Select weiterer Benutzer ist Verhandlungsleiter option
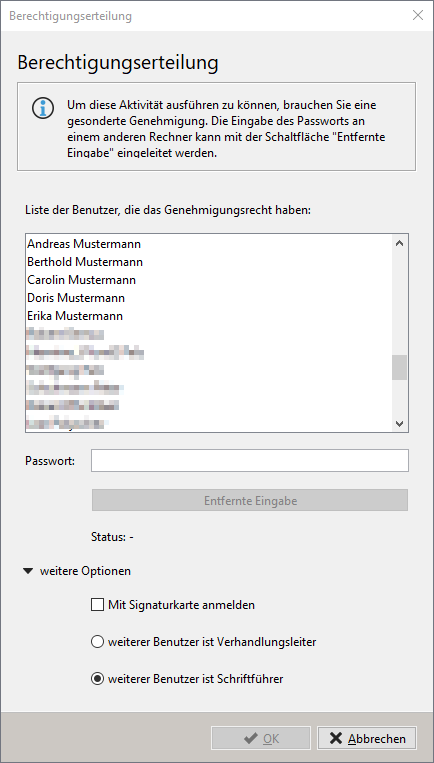 (x=97, y=642)
